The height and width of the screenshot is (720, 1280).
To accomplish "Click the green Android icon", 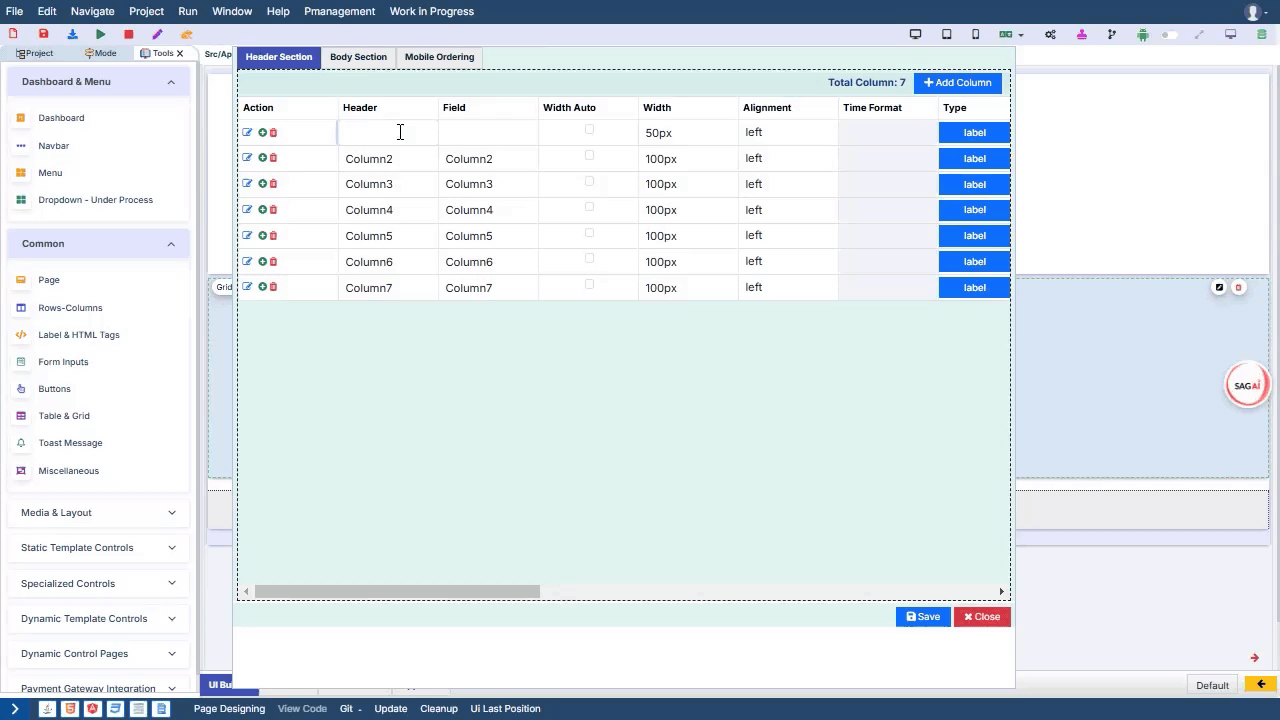I will (1142, 34).
